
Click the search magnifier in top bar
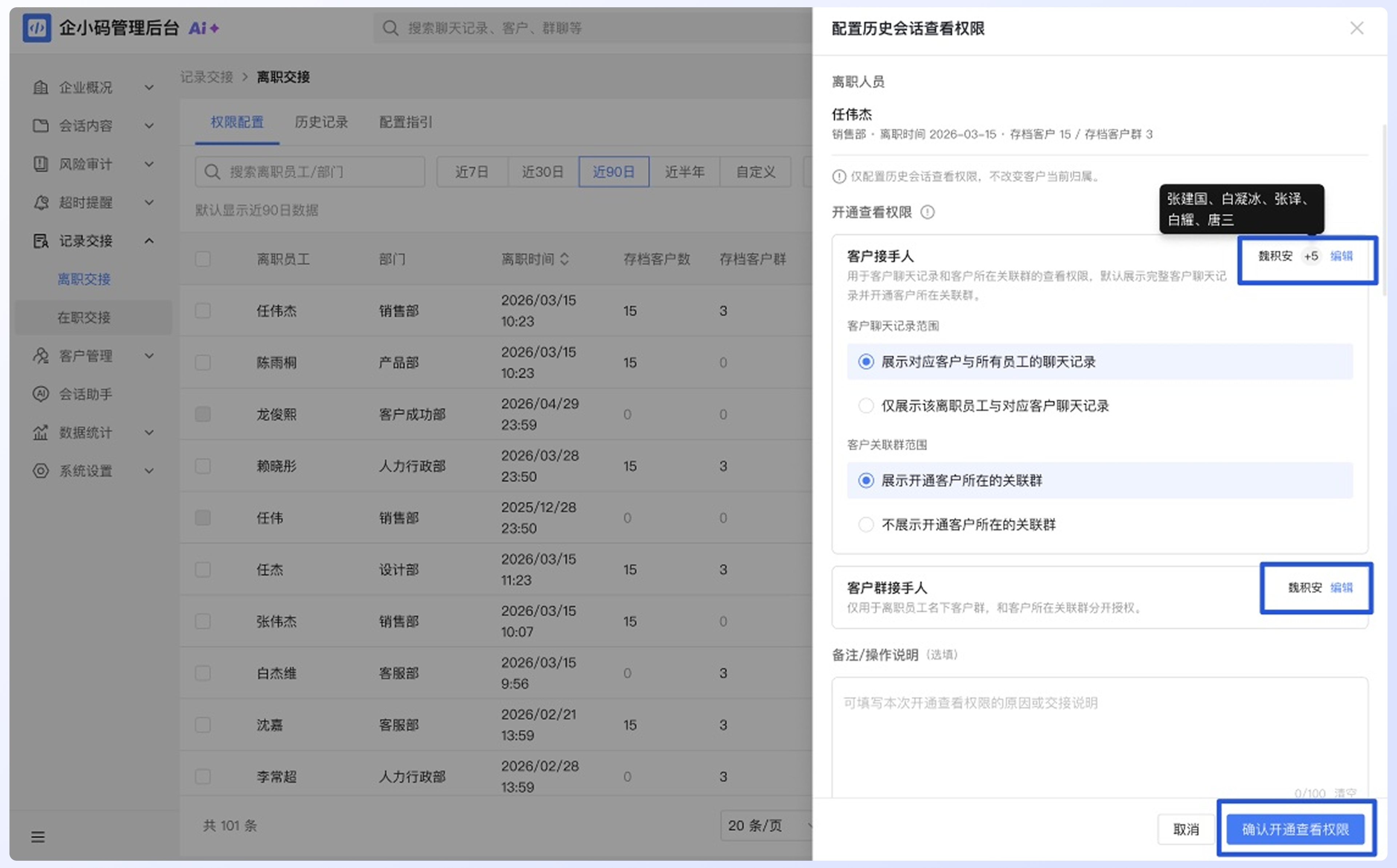tap(390, 28)
